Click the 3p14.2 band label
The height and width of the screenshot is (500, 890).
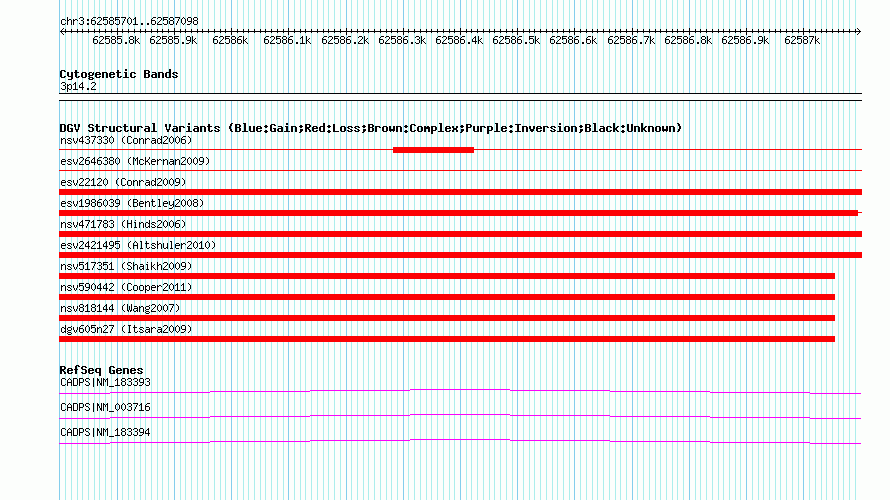[78, 86]
